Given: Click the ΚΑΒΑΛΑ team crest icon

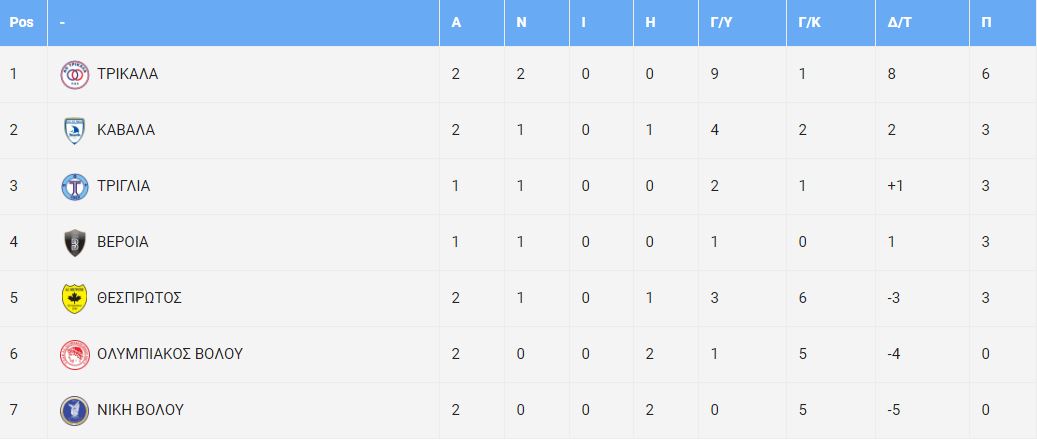Looking at the screenshot, I should tap(74, 130).
